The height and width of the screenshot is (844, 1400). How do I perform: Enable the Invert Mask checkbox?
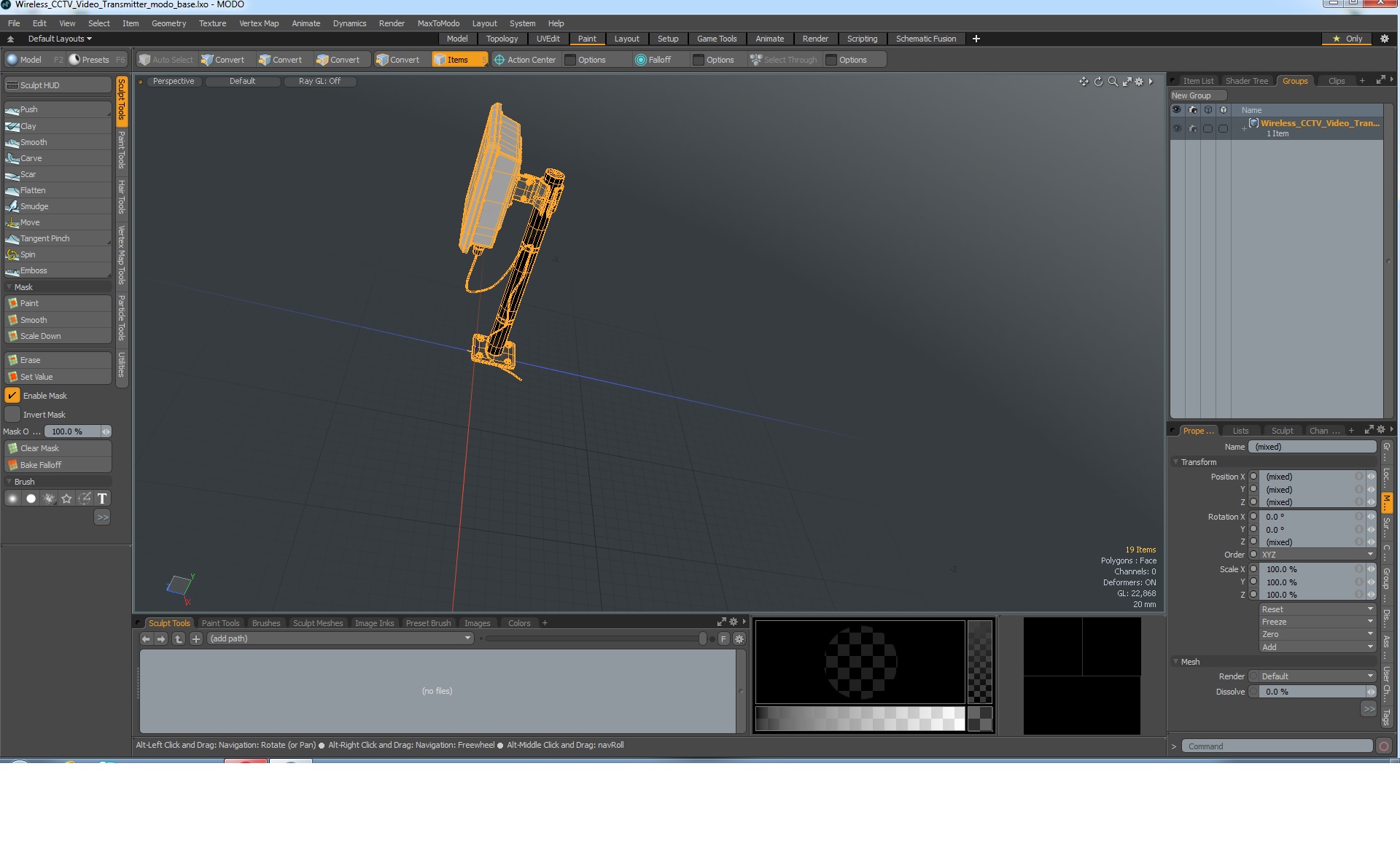[12, 415]
